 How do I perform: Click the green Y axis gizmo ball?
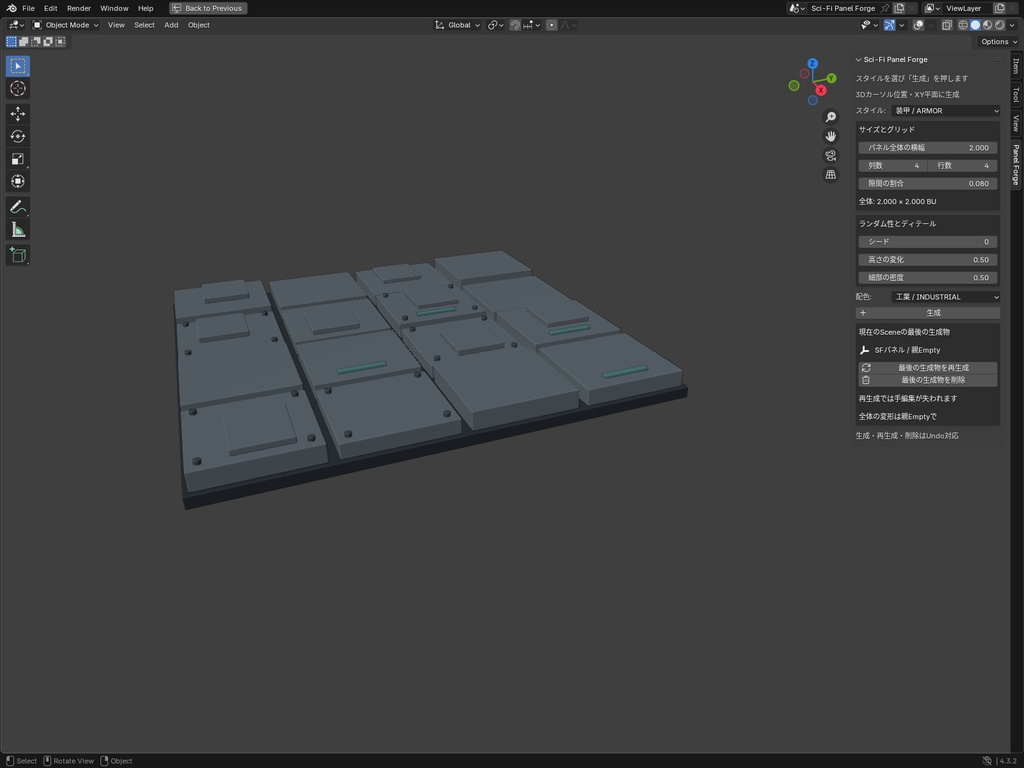coord(831,78)
